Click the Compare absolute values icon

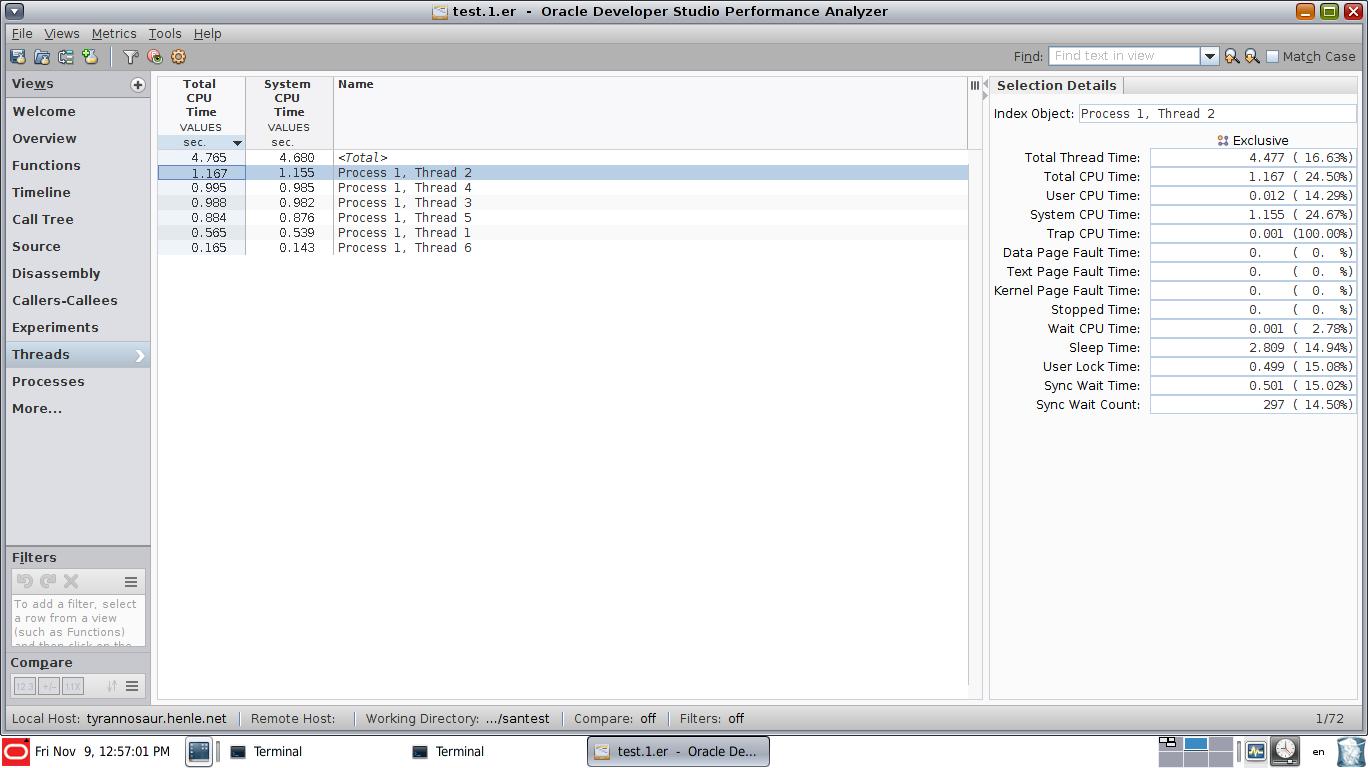pyautogui.click(x=24, y=686)
